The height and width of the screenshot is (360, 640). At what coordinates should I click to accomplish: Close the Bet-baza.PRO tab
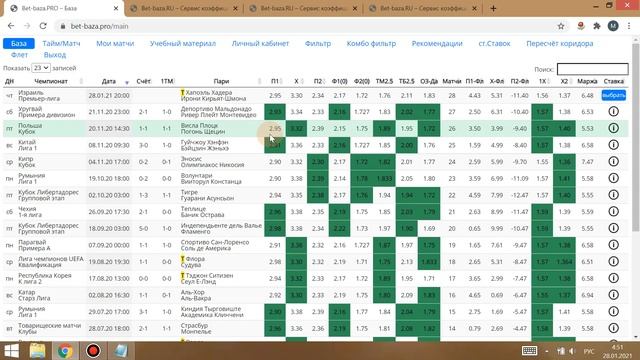[116, 8]
